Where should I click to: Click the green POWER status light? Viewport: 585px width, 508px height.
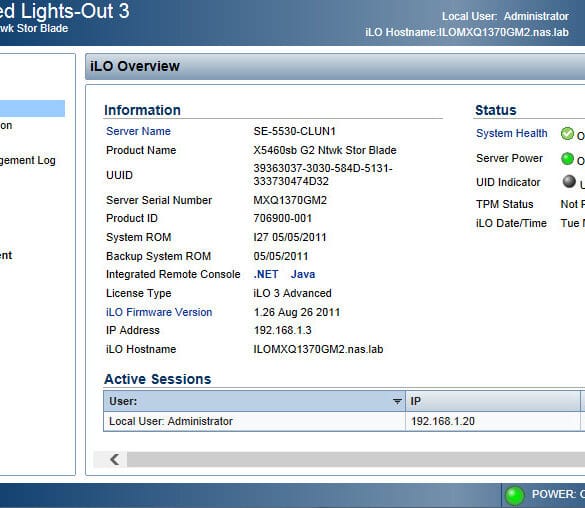514,495
